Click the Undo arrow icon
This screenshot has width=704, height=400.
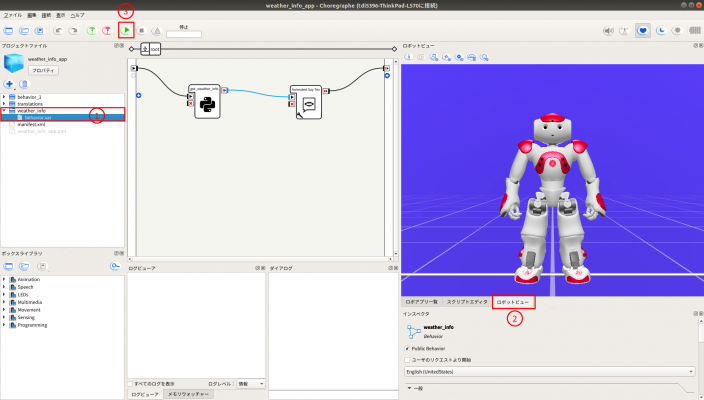pos(58,31)
